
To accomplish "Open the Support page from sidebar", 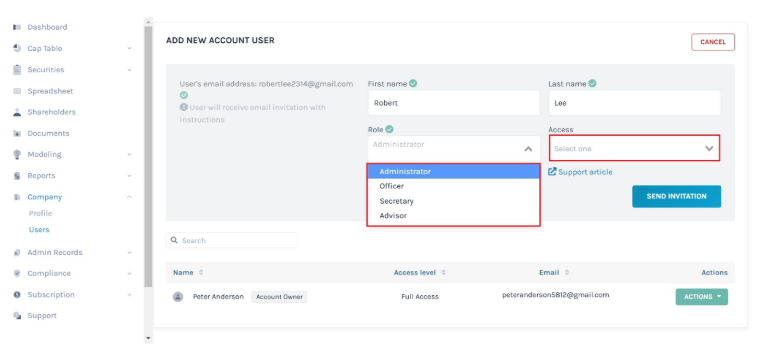I will pos(42,315).
